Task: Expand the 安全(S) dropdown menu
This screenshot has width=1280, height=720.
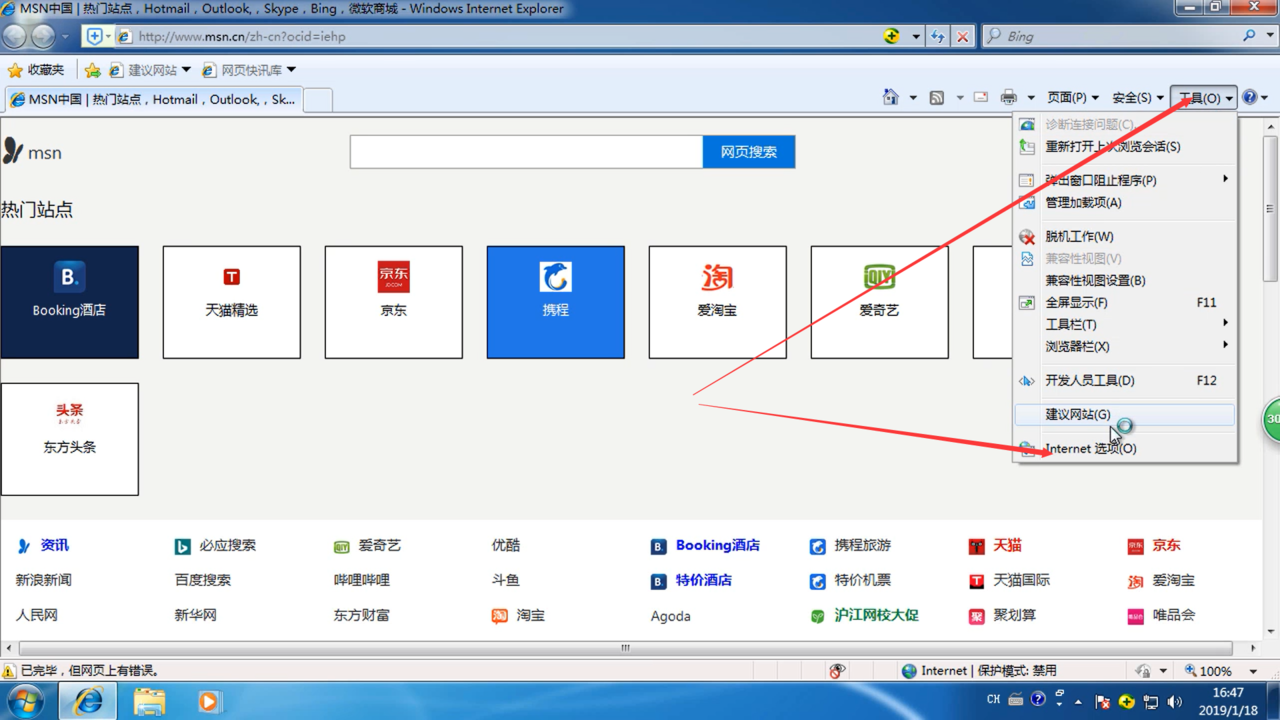Action: [x=1138, y=97]
